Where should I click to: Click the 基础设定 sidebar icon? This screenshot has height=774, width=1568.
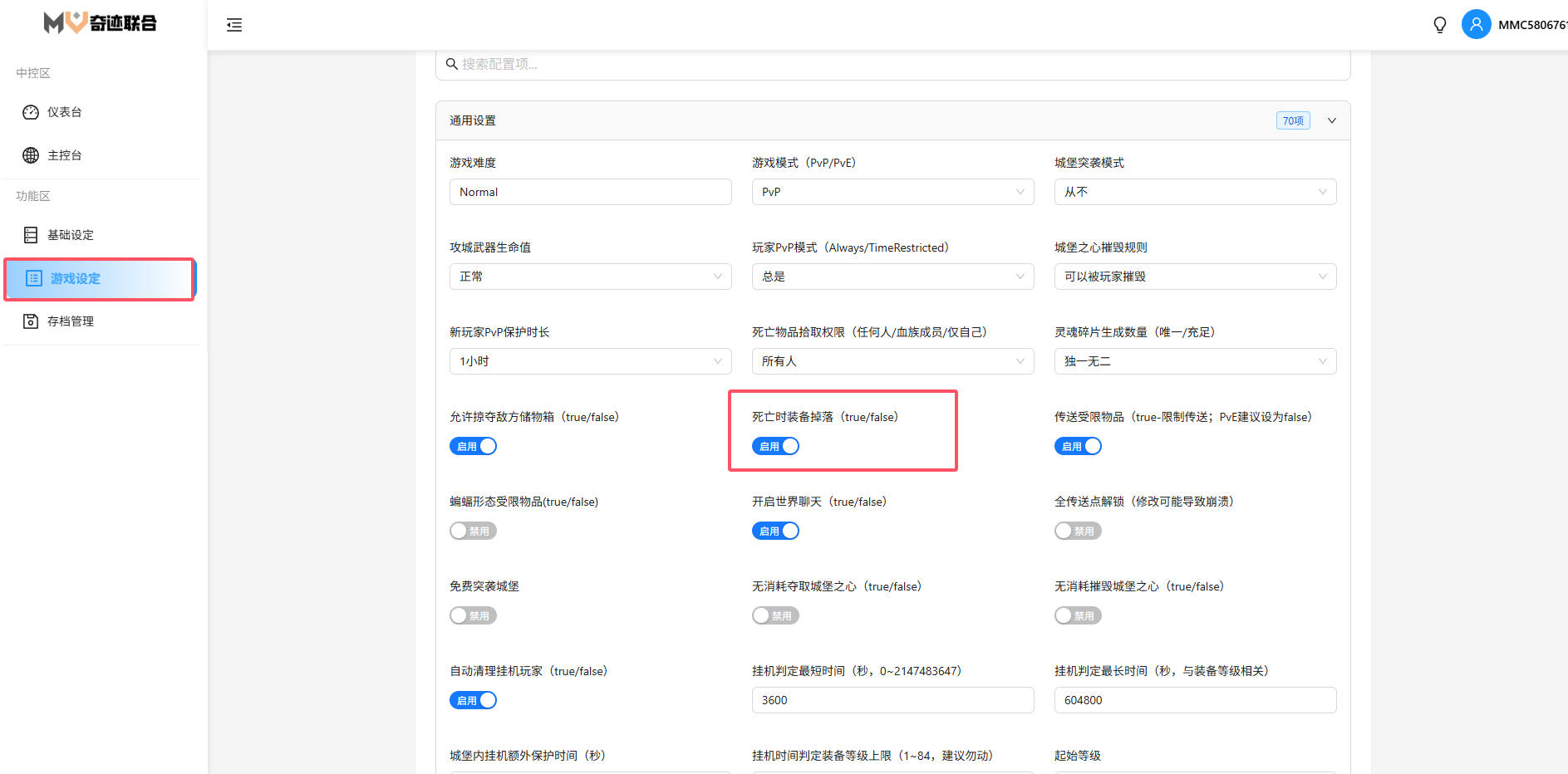tap(31, 235)
